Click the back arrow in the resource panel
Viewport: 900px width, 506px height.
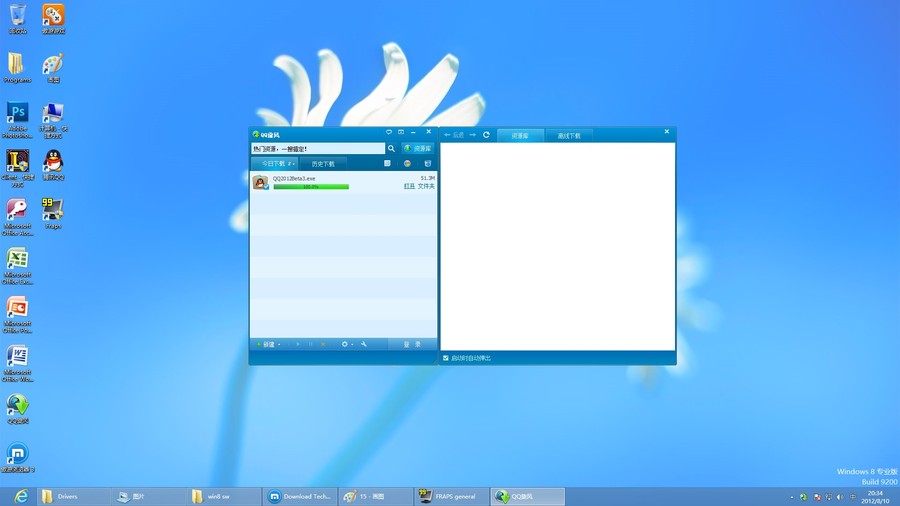tap(448, 134)
